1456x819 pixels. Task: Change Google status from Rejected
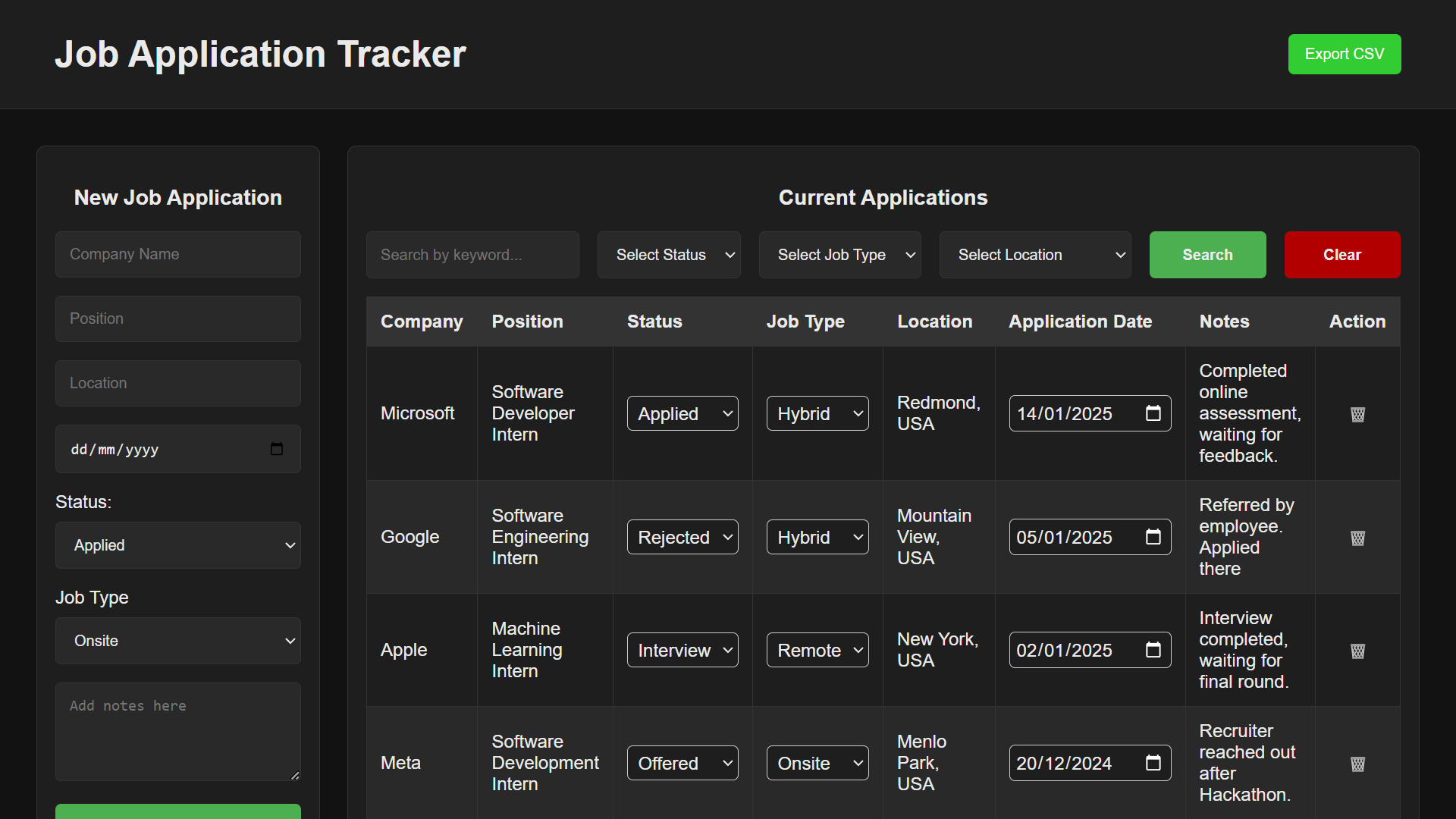coord(682,537)
